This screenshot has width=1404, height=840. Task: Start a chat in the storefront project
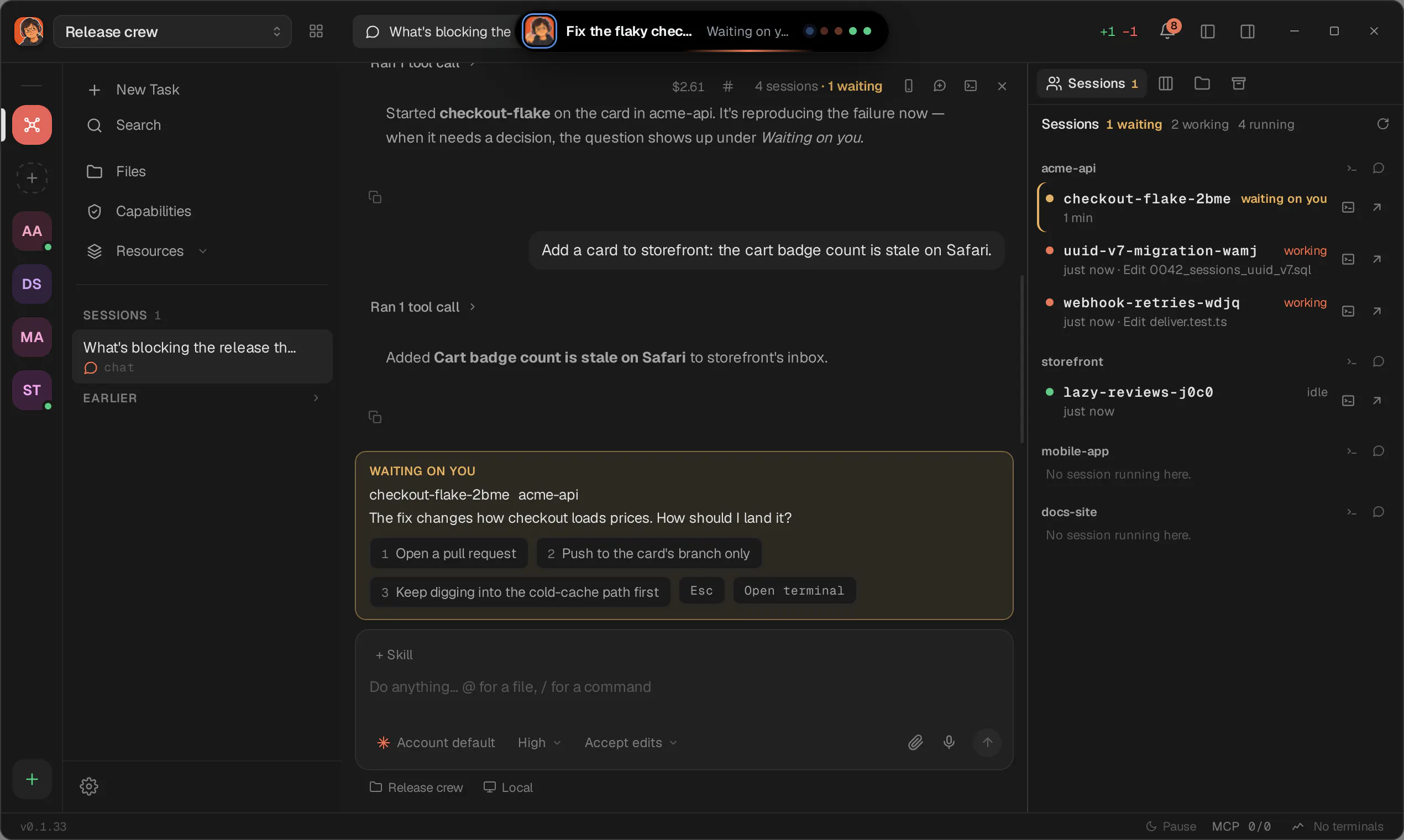click(x=1379, y=361)
